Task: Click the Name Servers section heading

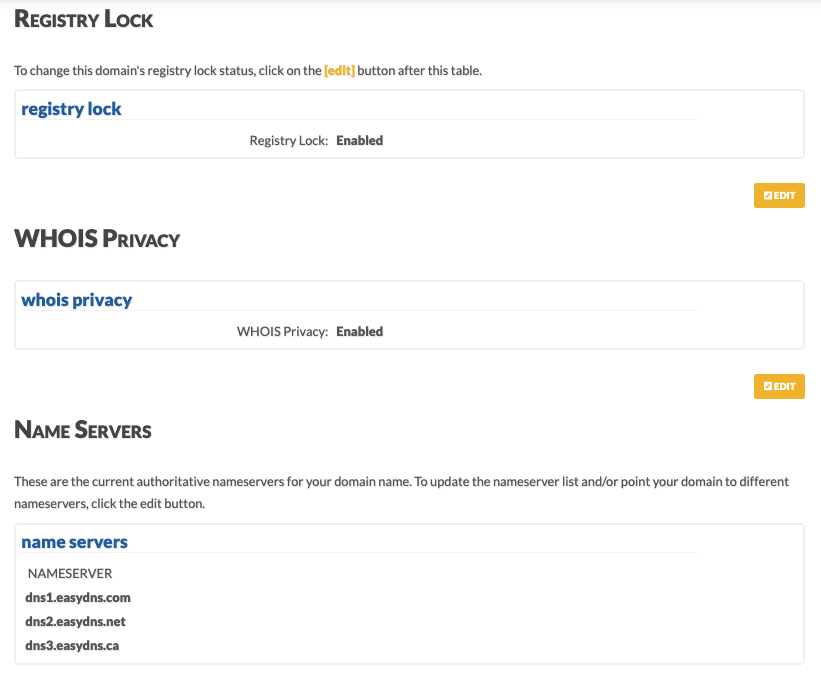Action: coord(83,430)
